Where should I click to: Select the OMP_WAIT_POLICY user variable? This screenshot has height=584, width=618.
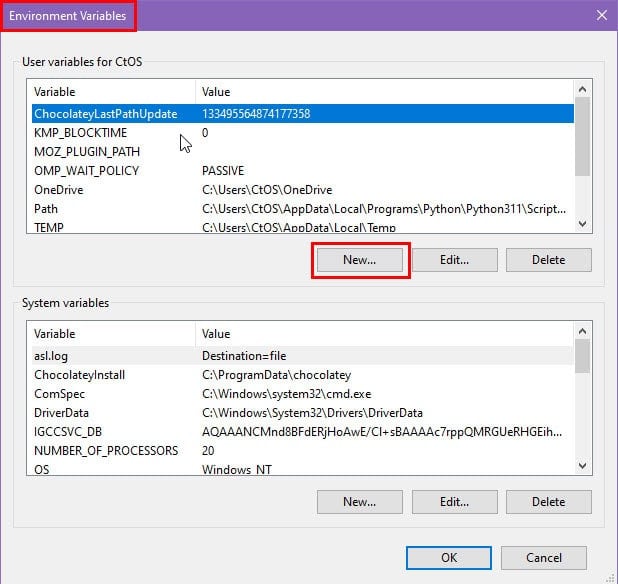pyautogui.click(x=303, y=171)
